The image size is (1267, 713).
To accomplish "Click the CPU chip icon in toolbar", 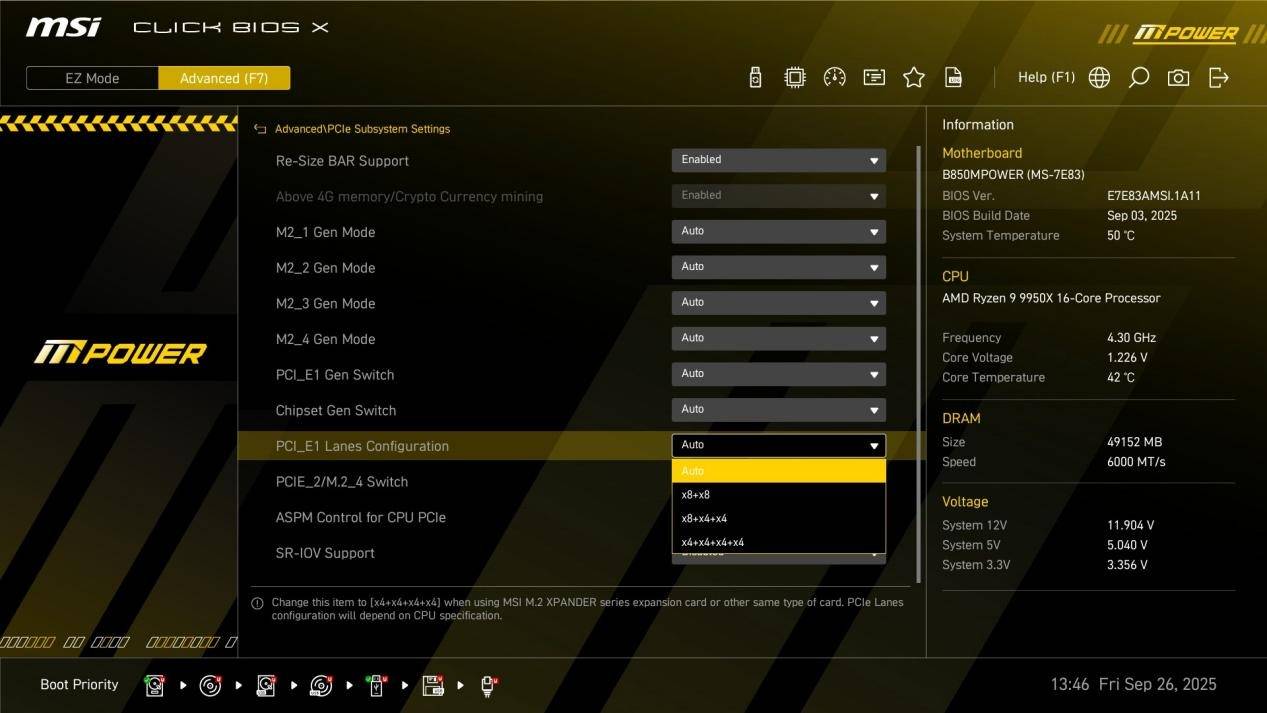I will pos(795,78).
